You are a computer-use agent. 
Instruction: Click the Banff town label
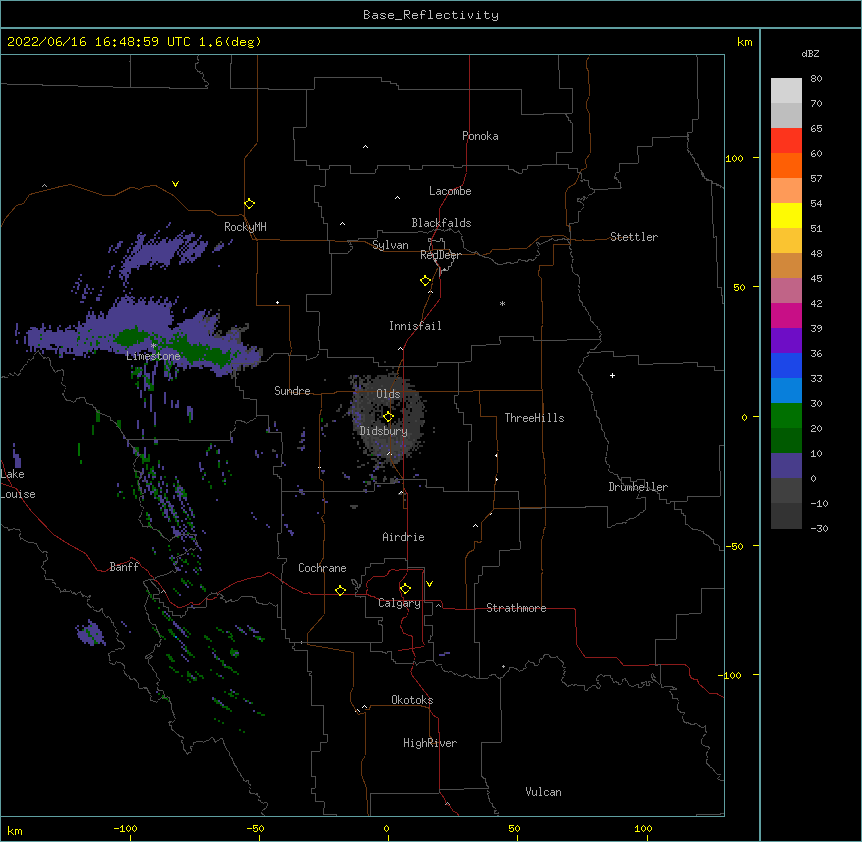point(124,567)
